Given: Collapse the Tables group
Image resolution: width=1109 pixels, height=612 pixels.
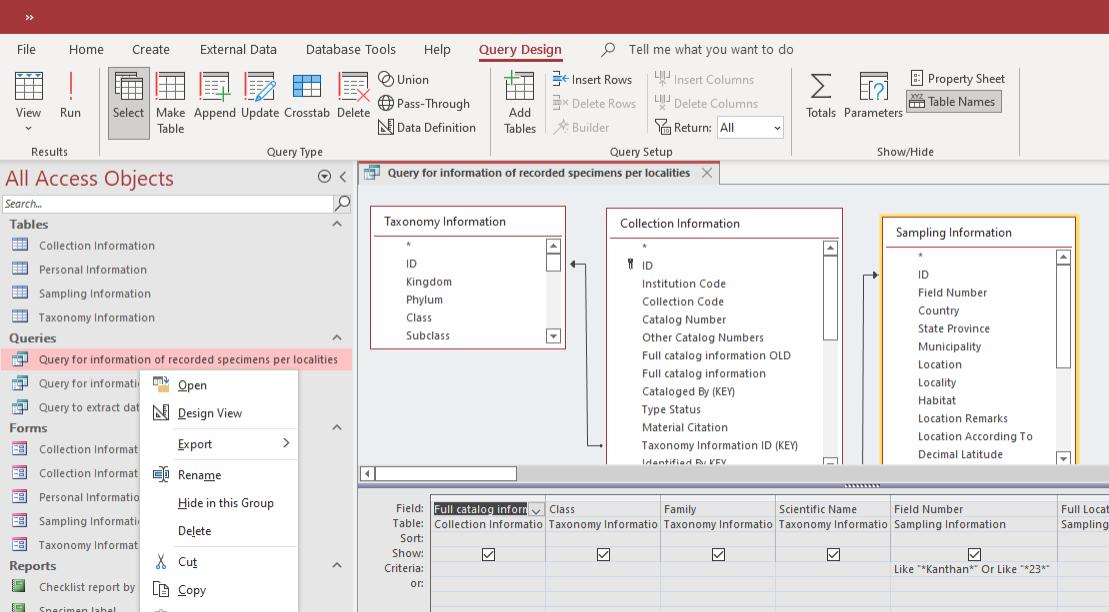Looking at the screenshot, I should pos(337,224).
